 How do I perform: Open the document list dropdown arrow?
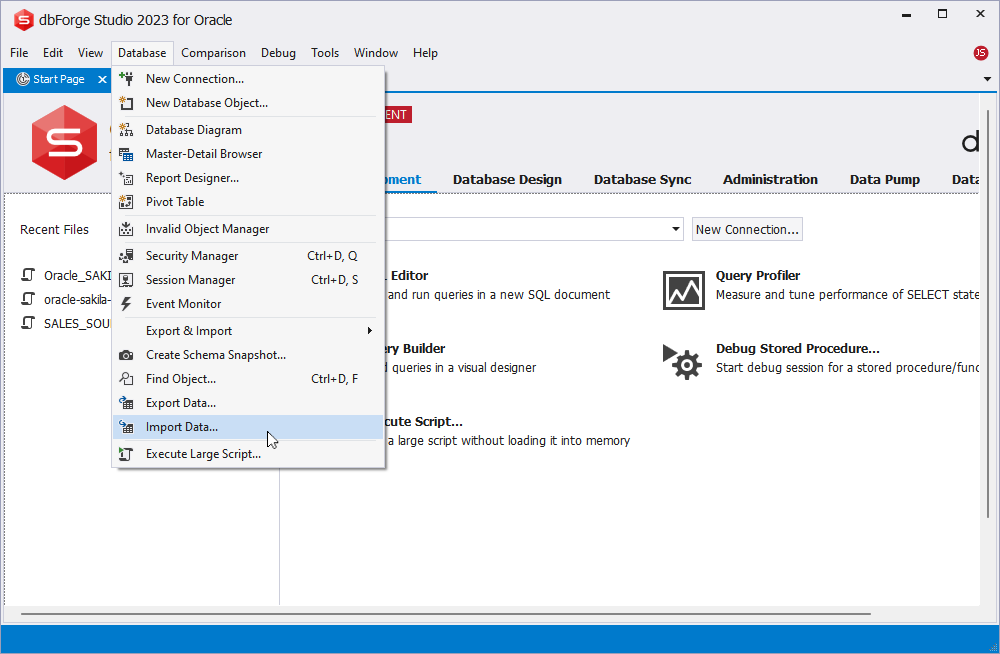[x=988, y=79]
